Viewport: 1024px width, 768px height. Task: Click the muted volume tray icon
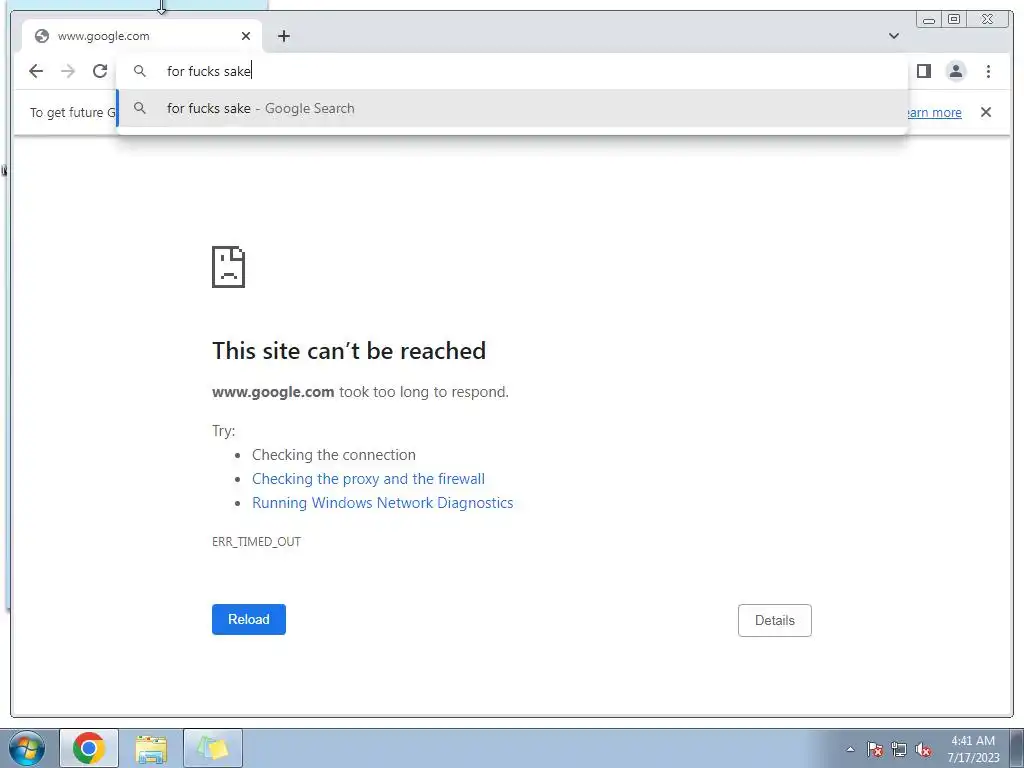pos(923,749)
